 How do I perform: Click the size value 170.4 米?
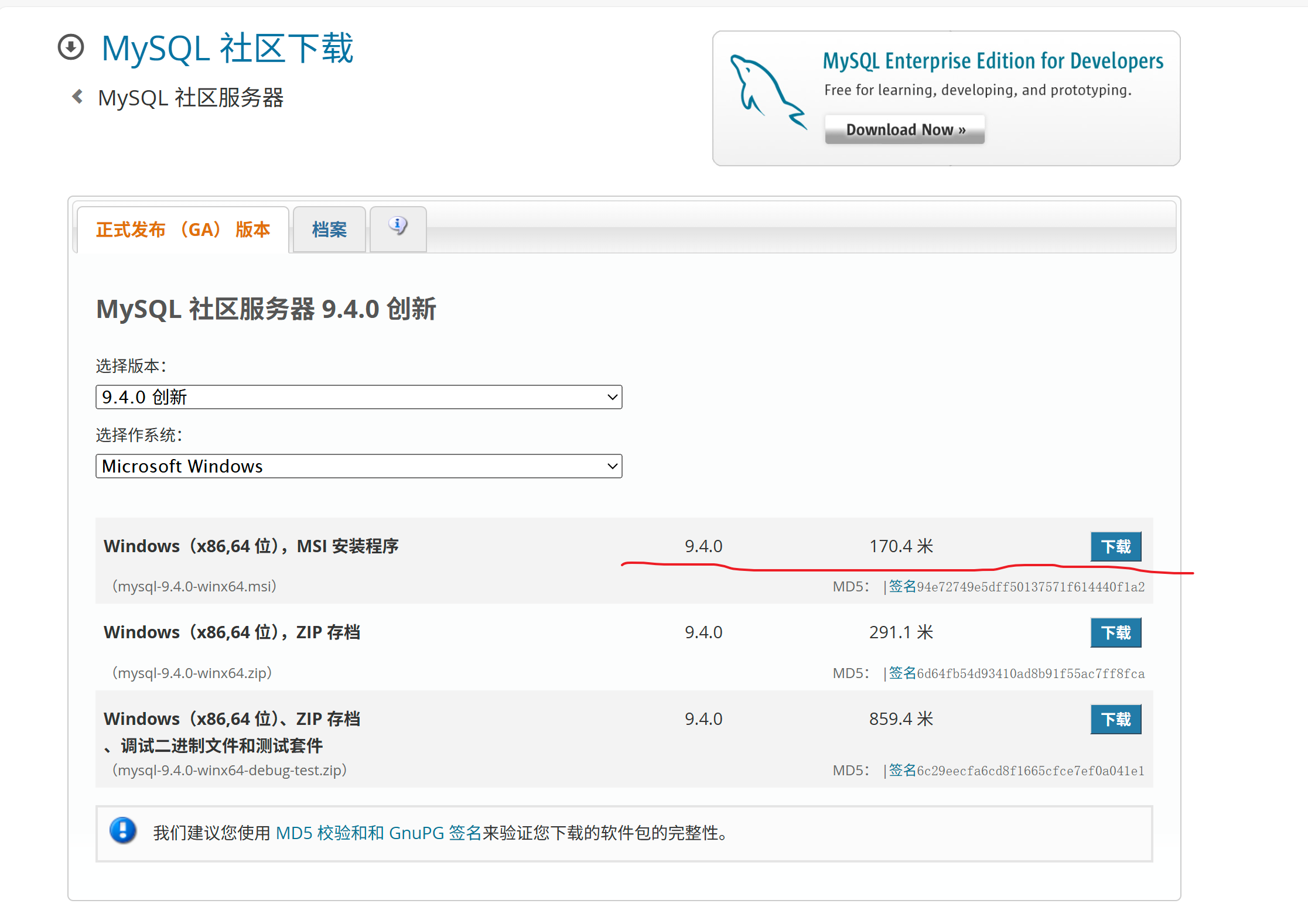pyautogui.click(x=901, y=546)
